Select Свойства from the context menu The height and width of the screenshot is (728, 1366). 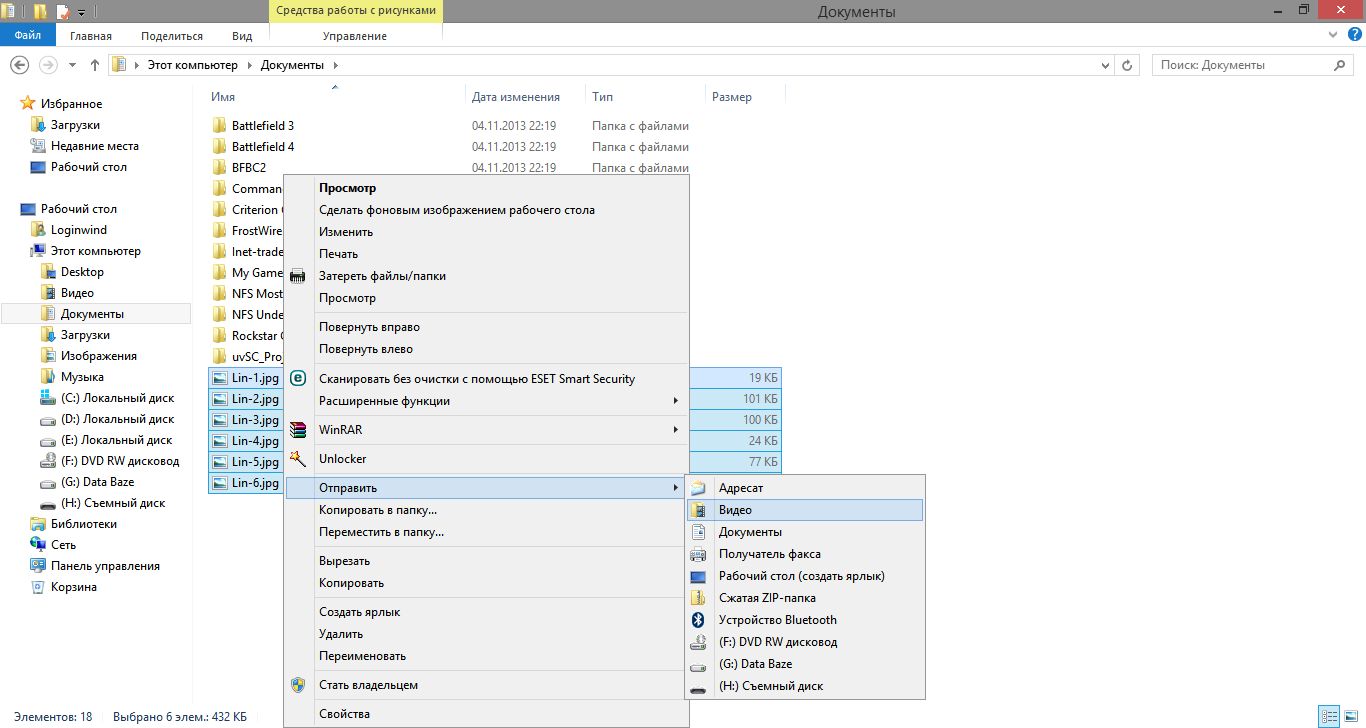point(344,714)
